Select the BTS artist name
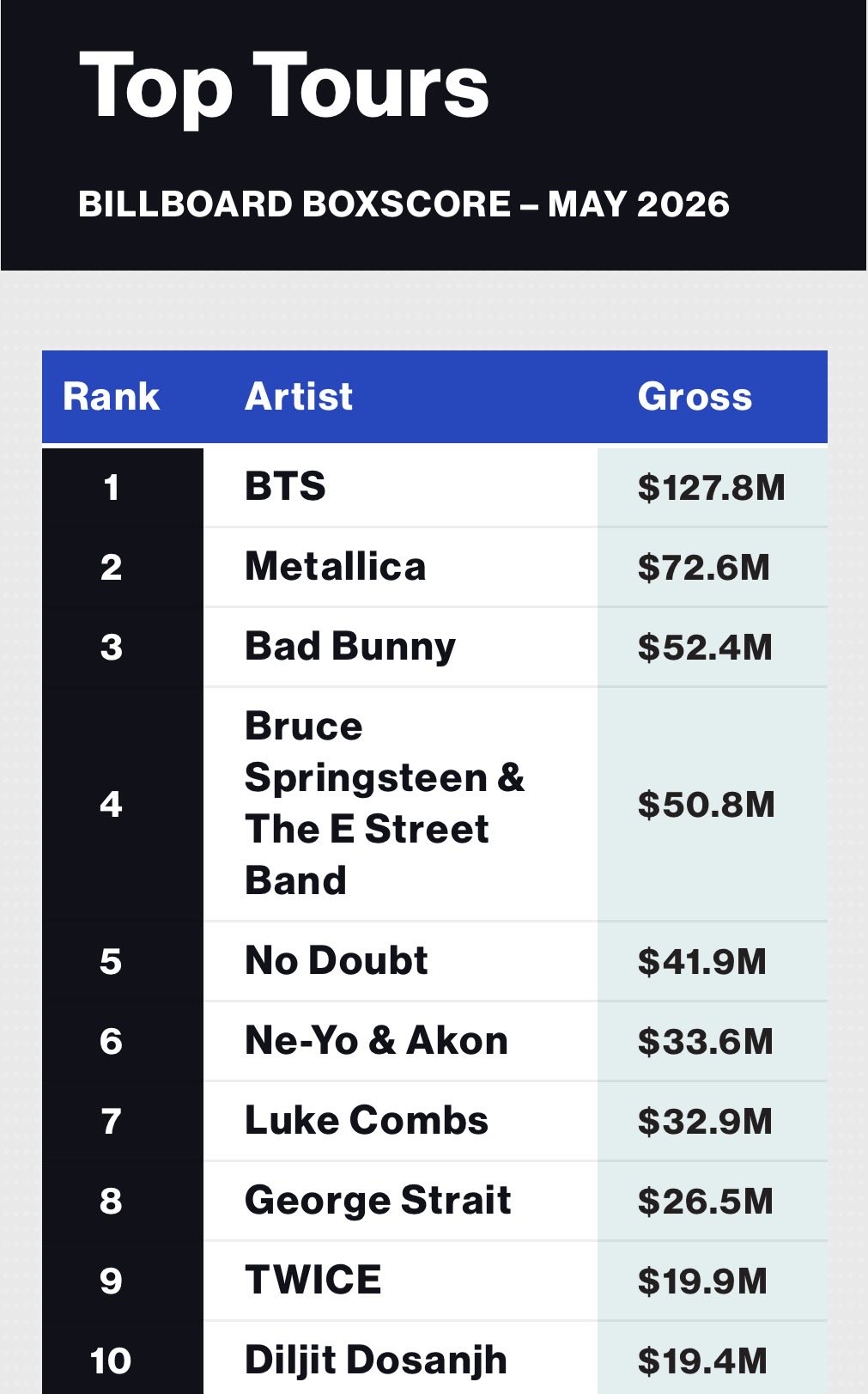 coord(285,486)
